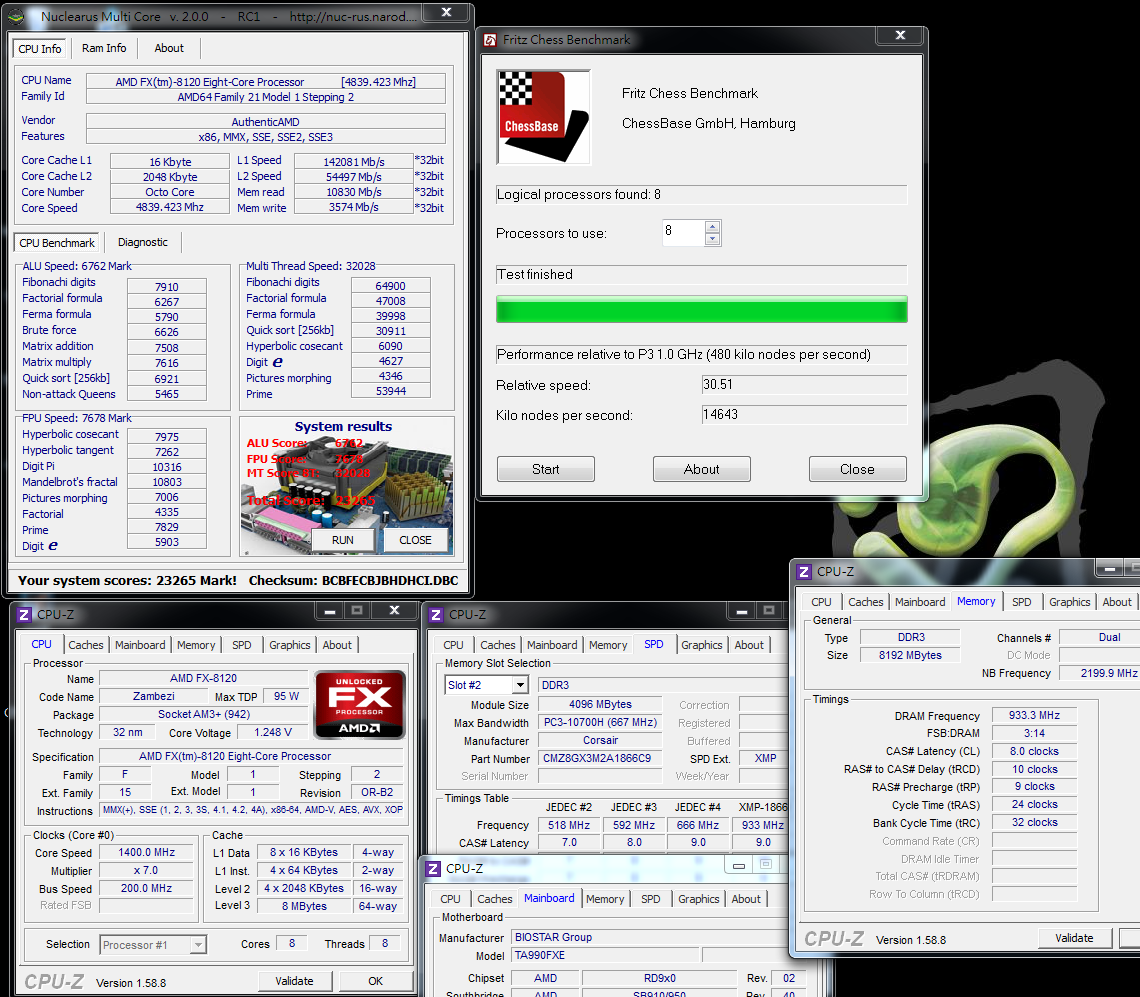Switch to Diagnostic tab in Nuclearus
The width and height of the screenshot is (1140, 997).
(142, 242)
